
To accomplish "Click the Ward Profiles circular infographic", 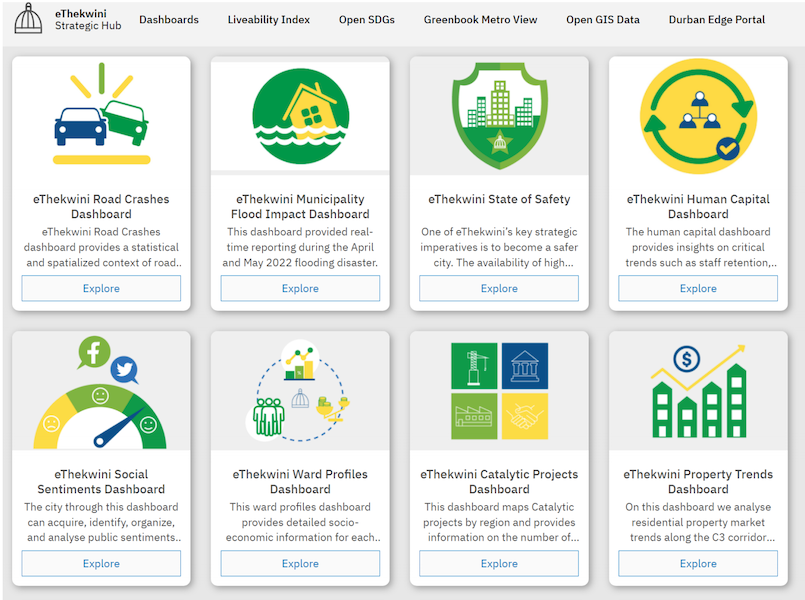I will pyautogui.click(x=298, y=390).
